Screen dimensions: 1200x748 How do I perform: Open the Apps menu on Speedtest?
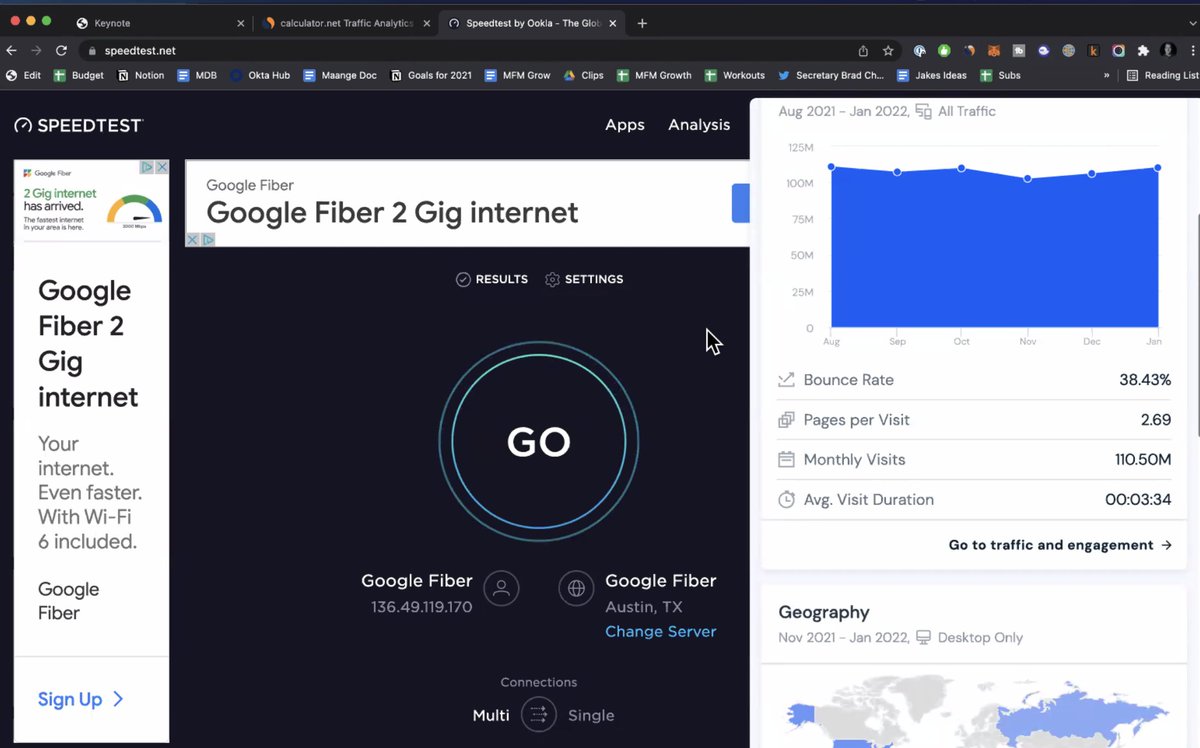coord(625,125)
